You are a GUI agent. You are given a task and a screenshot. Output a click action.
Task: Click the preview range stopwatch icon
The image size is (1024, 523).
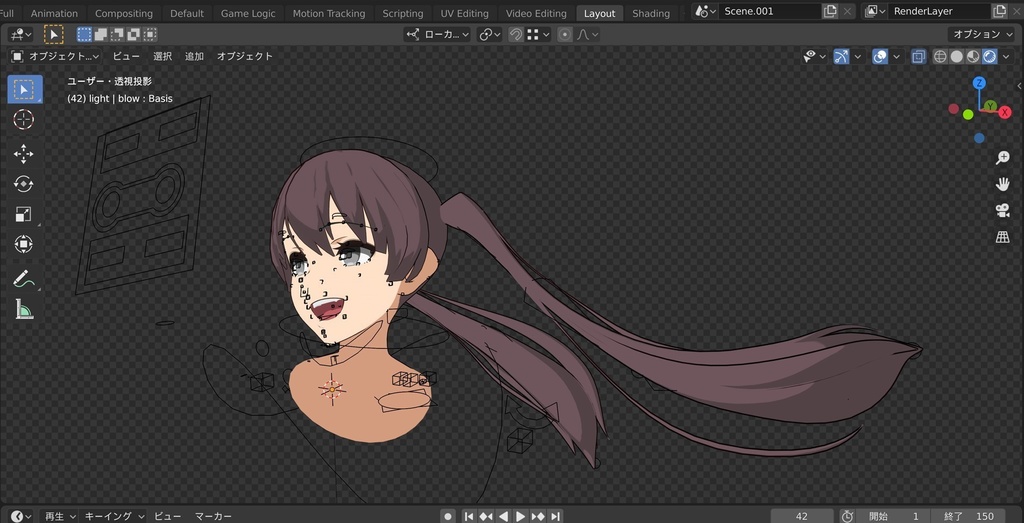(847, 516)
